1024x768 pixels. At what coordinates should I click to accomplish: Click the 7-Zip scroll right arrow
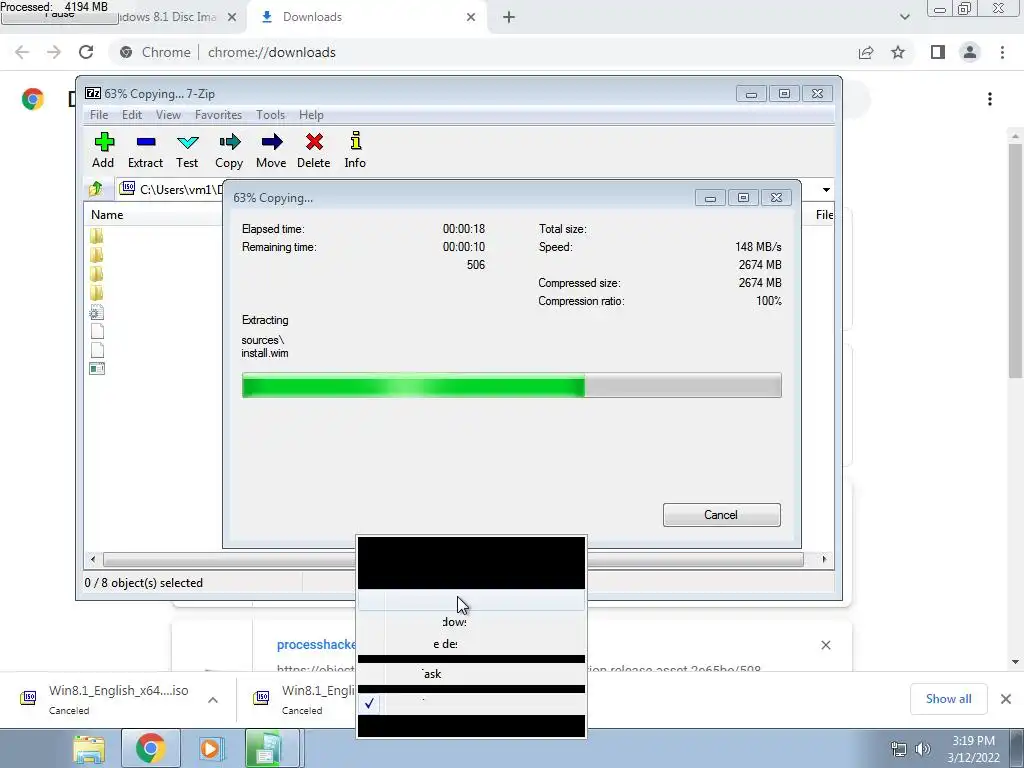(x=824, y=560)
